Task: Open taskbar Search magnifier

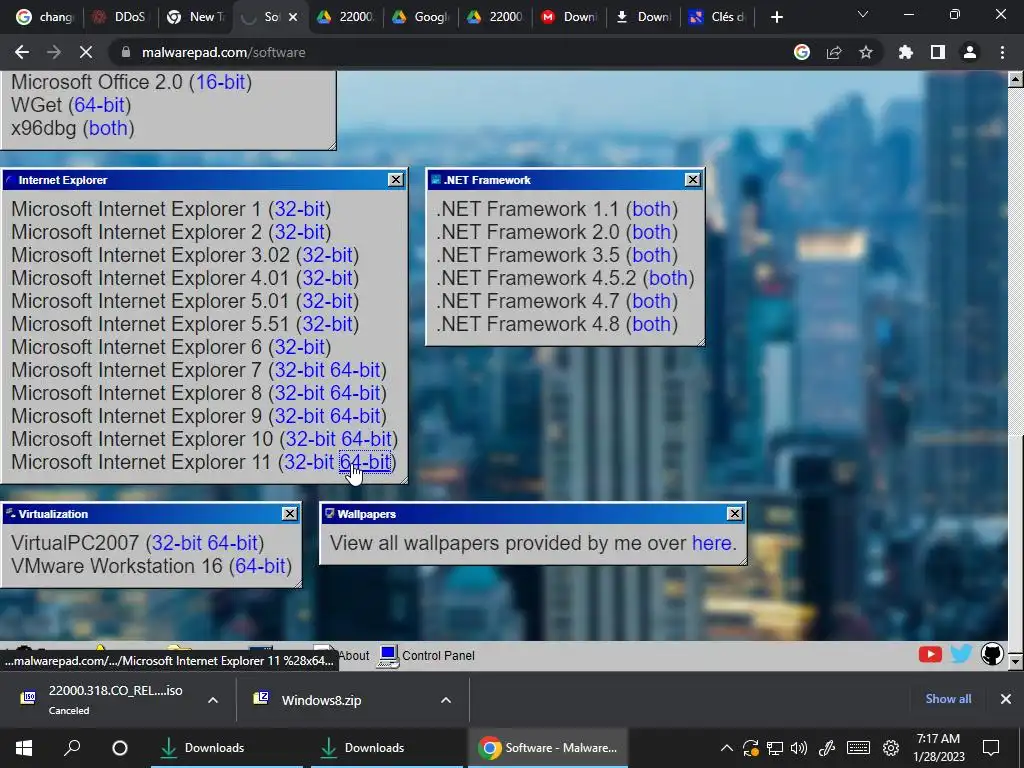Action: coord(72,748)
